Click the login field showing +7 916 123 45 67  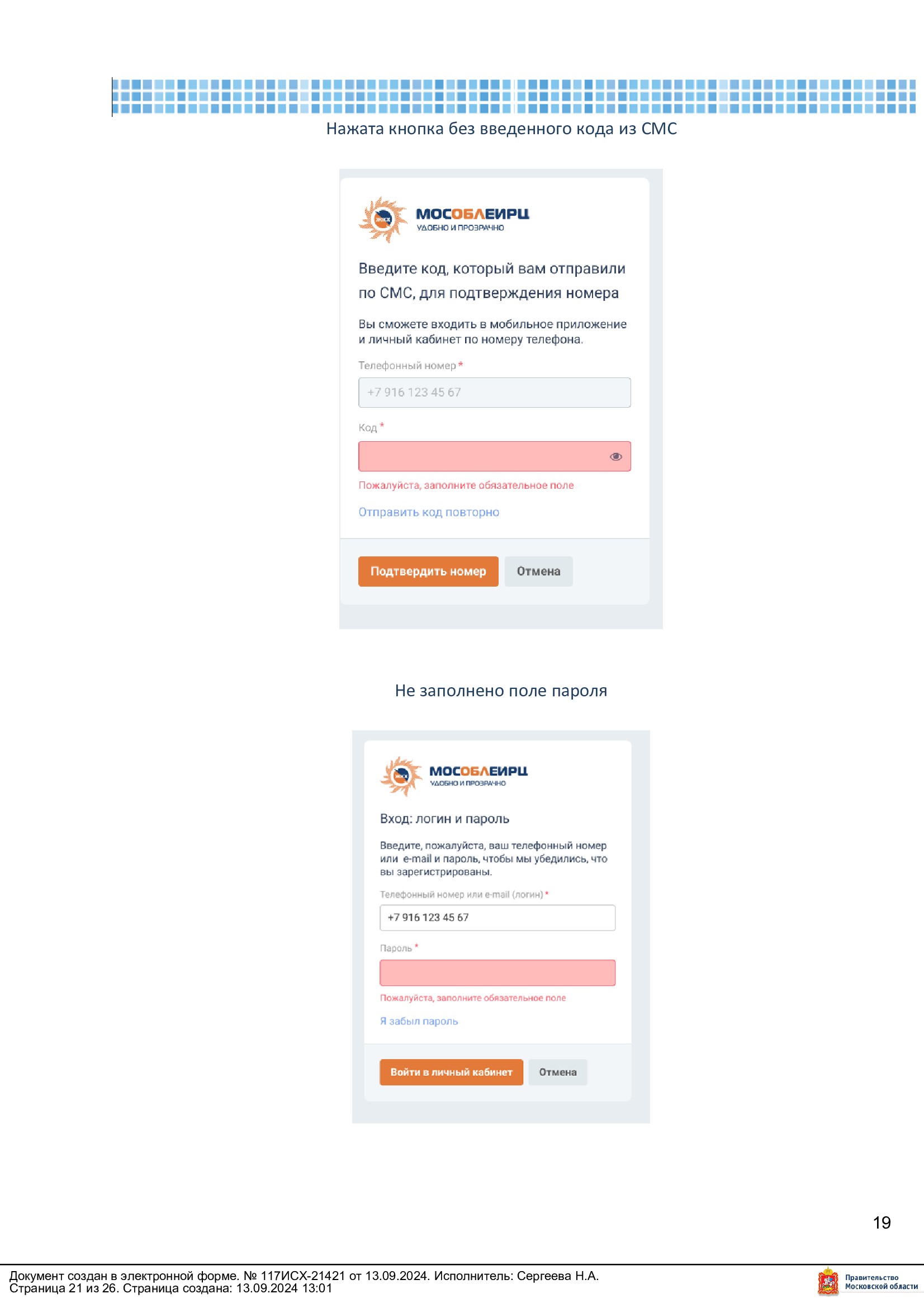click(x=497, y=917)
